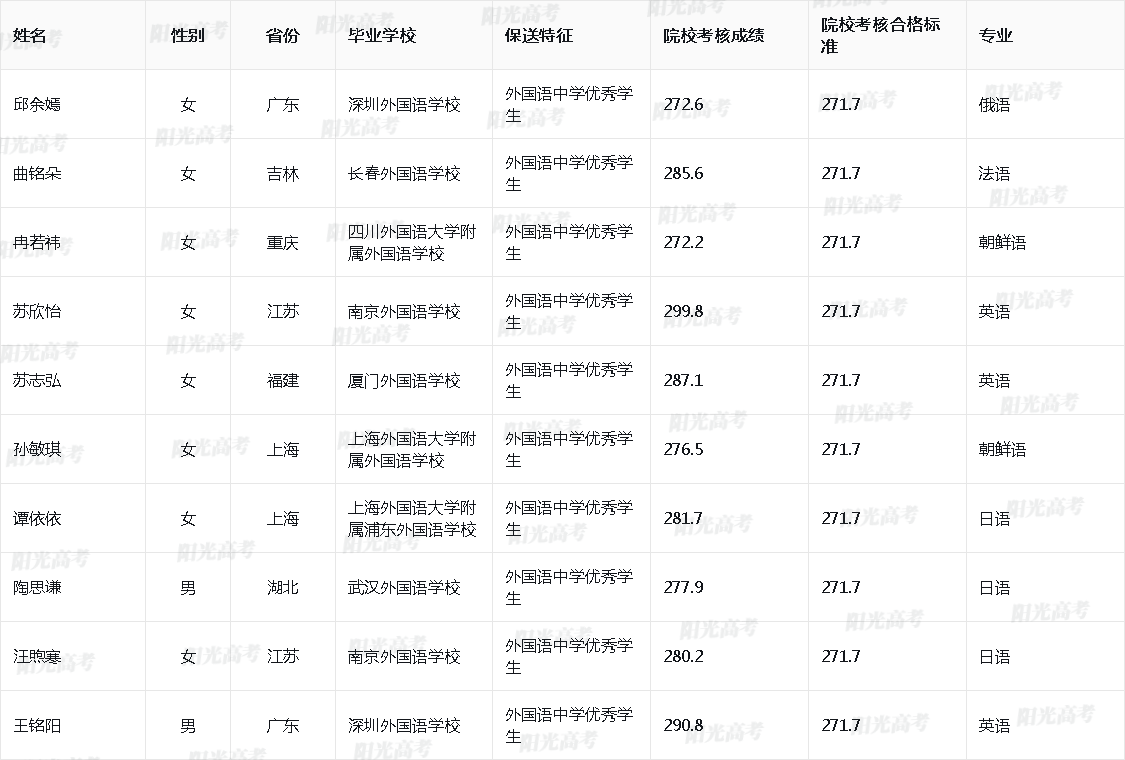The height and width of the screenshot is (760, 1125).
Task: Click the 性别 column header
Action: point(188,36)
